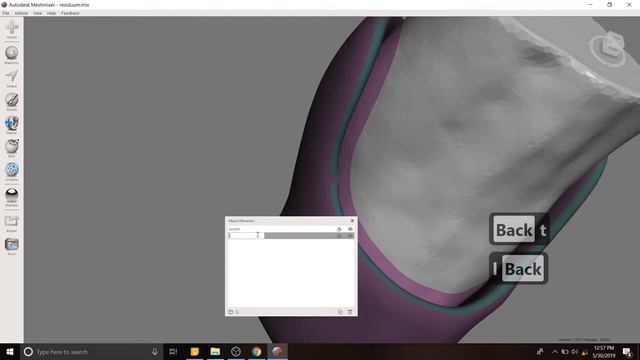Open Chrome from the taskbar
The image size is (640, 360).
[256, 351]
